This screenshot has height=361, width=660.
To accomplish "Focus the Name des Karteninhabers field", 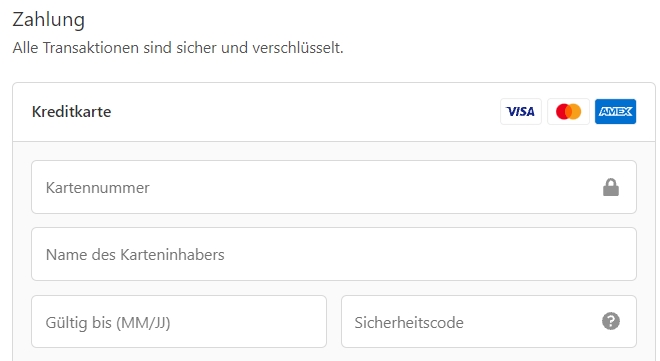I will (x=334, y=254).
